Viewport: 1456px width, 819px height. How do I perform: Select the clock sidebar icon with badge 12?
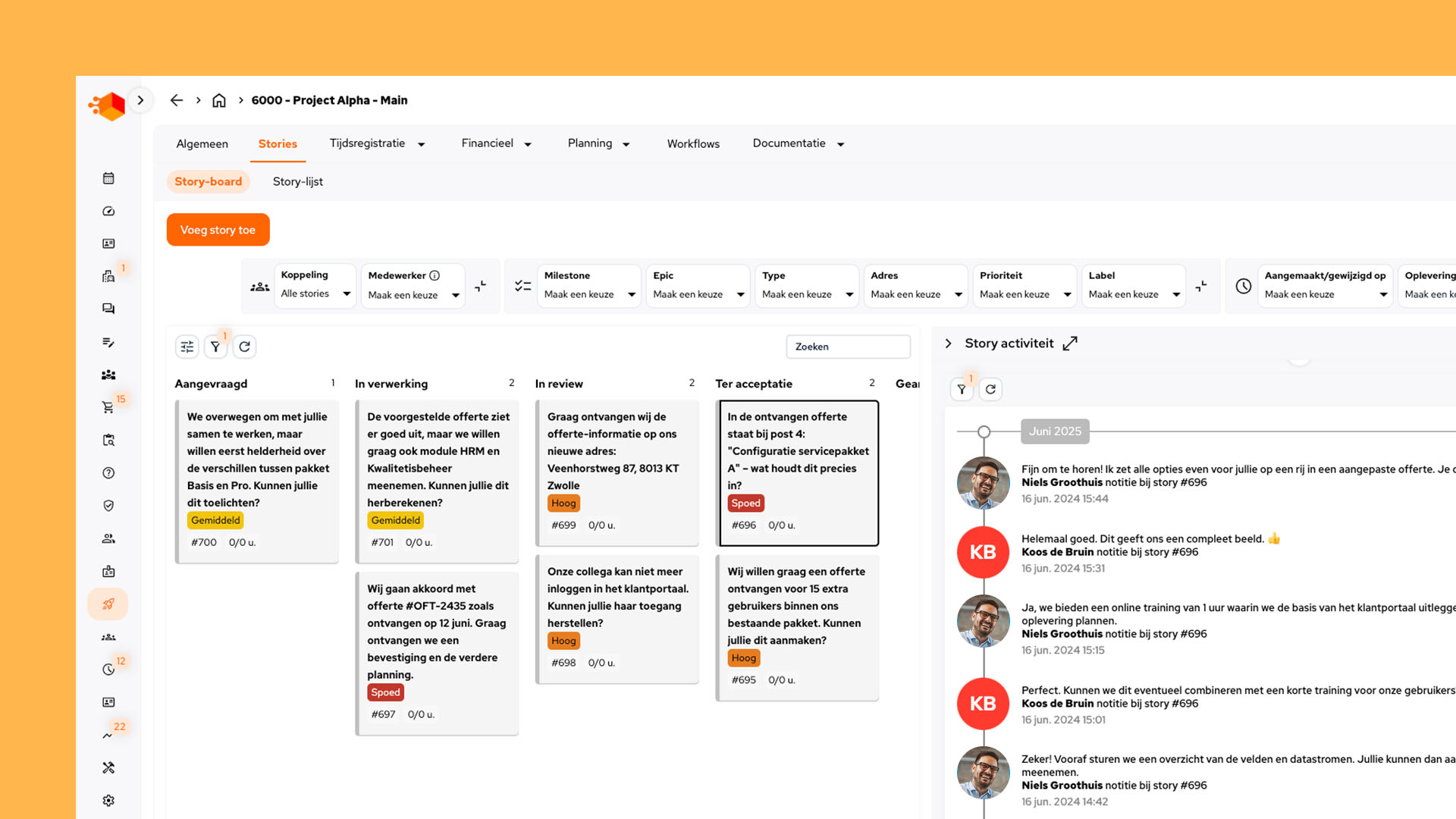[108, 669]
